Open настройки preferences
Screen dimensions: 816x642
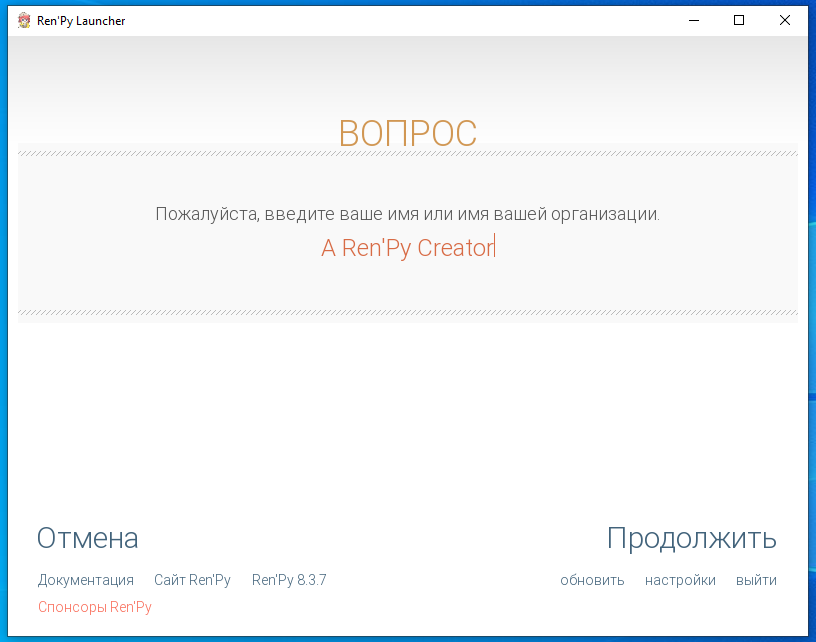(680, 580)
